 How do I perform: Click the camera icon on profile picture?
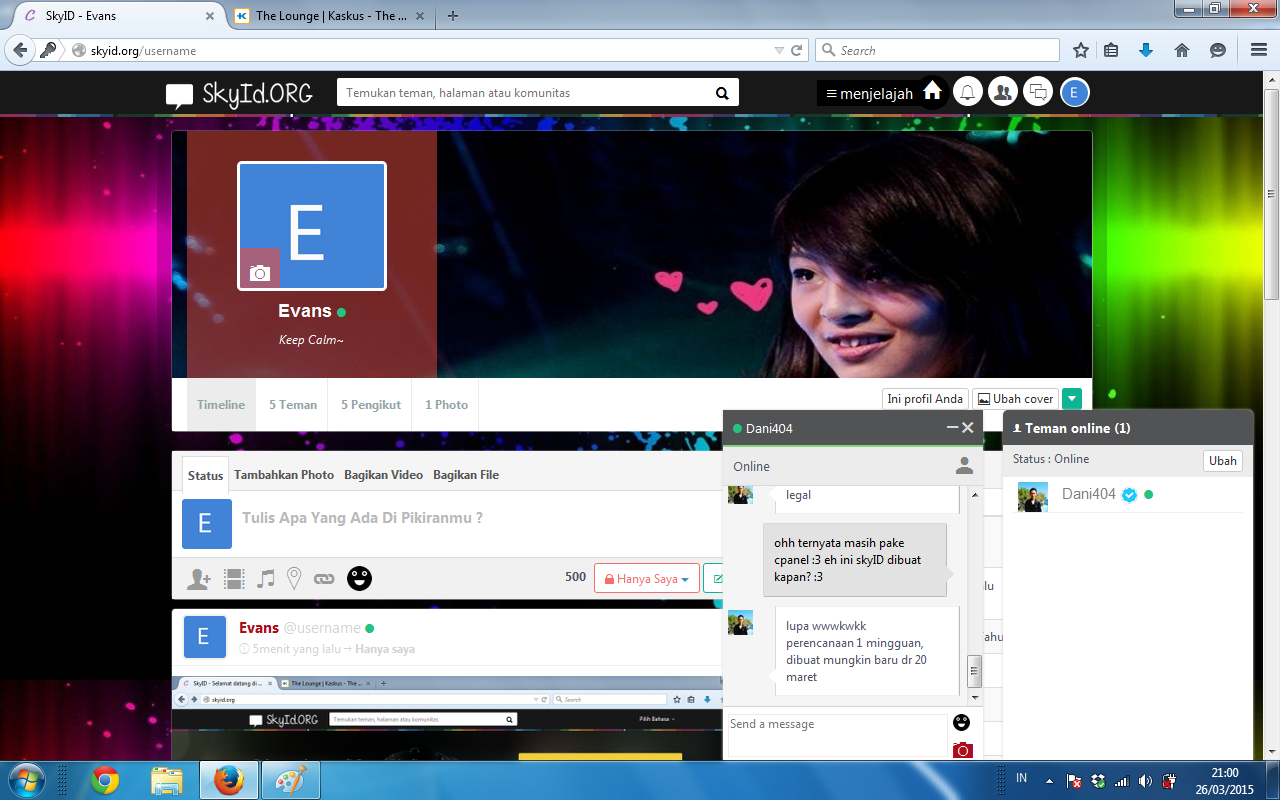click(x=260, y=271)
